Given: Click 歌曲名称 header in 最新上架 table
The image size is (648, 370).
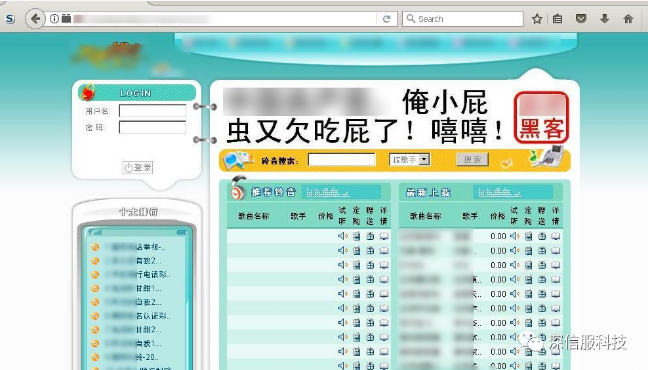Looking at the screenshot, I should [426, 216].
